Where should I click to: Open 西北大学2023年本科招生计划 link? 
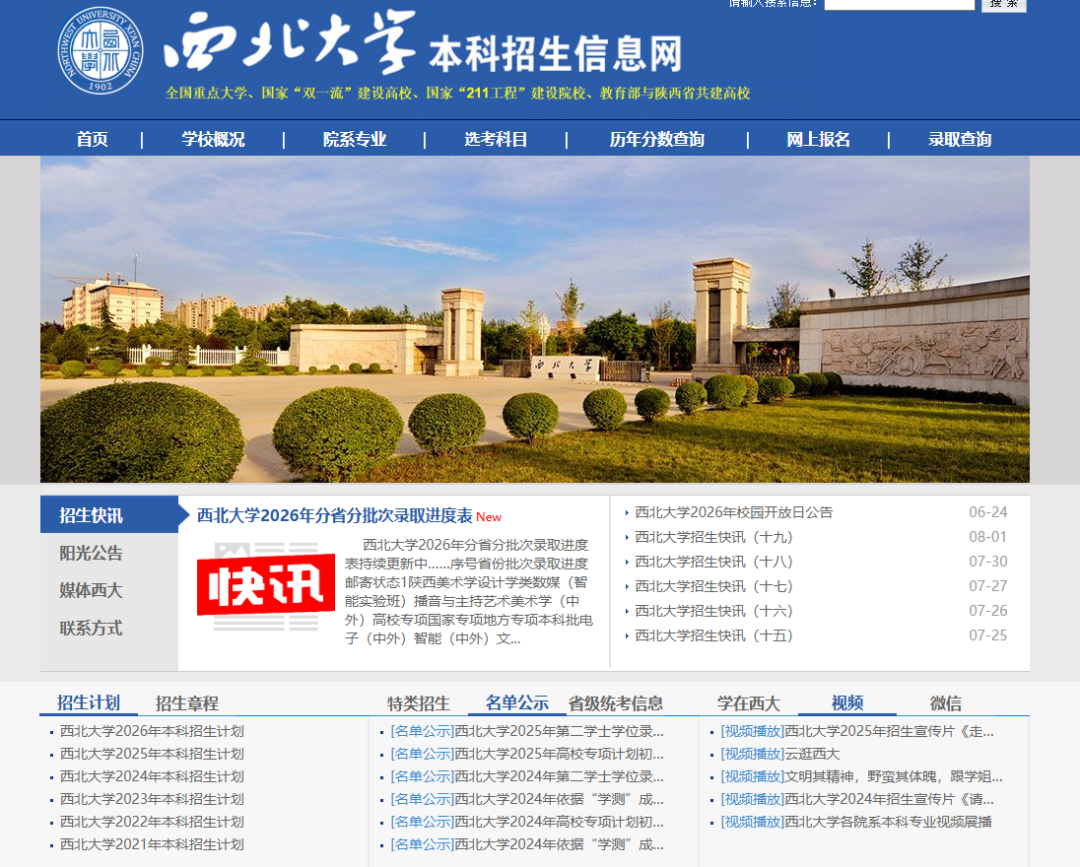152,800
